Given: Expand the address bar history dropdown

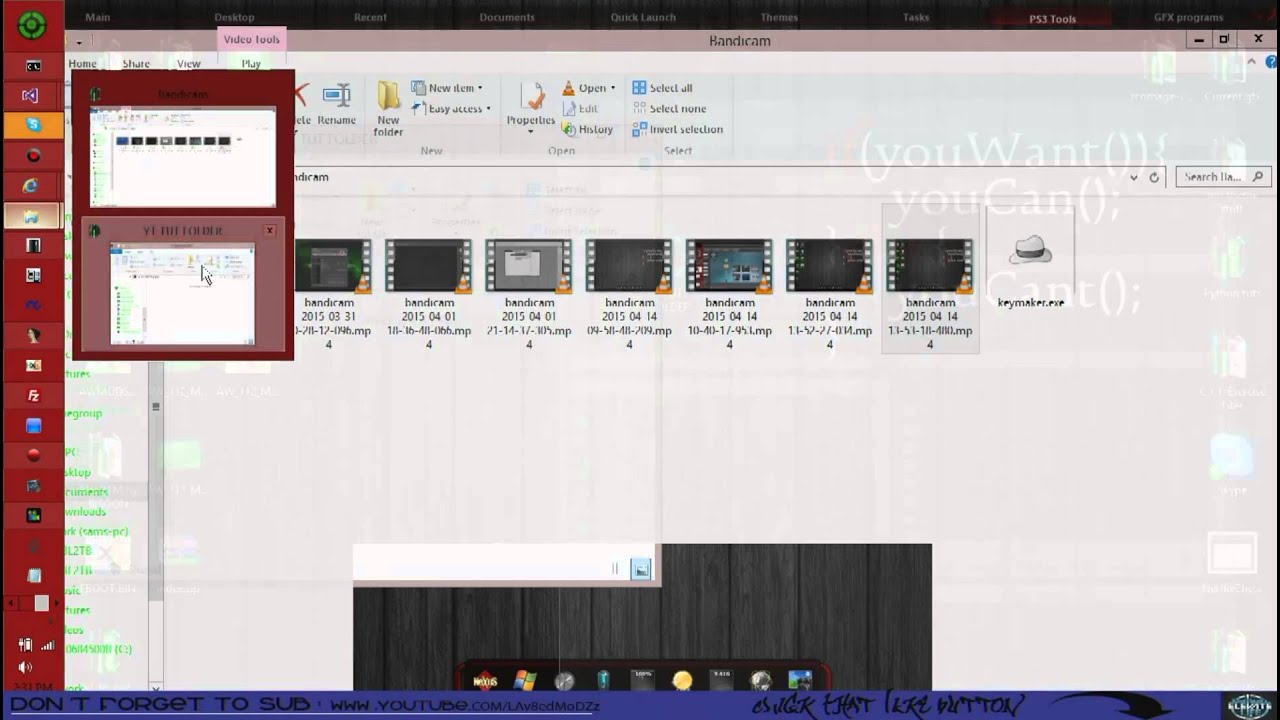Looking at the screenshot, I should pos(1133,177).
